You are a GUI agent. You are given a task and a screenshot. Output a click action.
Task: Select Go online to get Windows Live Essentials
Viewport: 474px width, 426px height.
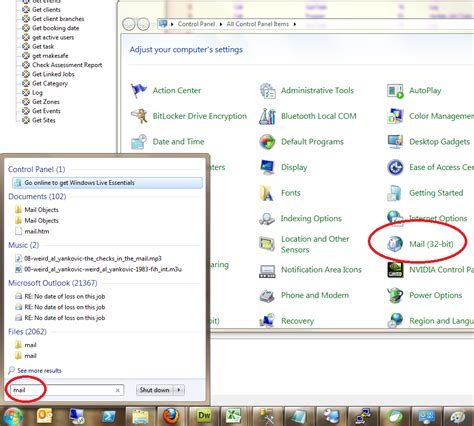(107, 183)
